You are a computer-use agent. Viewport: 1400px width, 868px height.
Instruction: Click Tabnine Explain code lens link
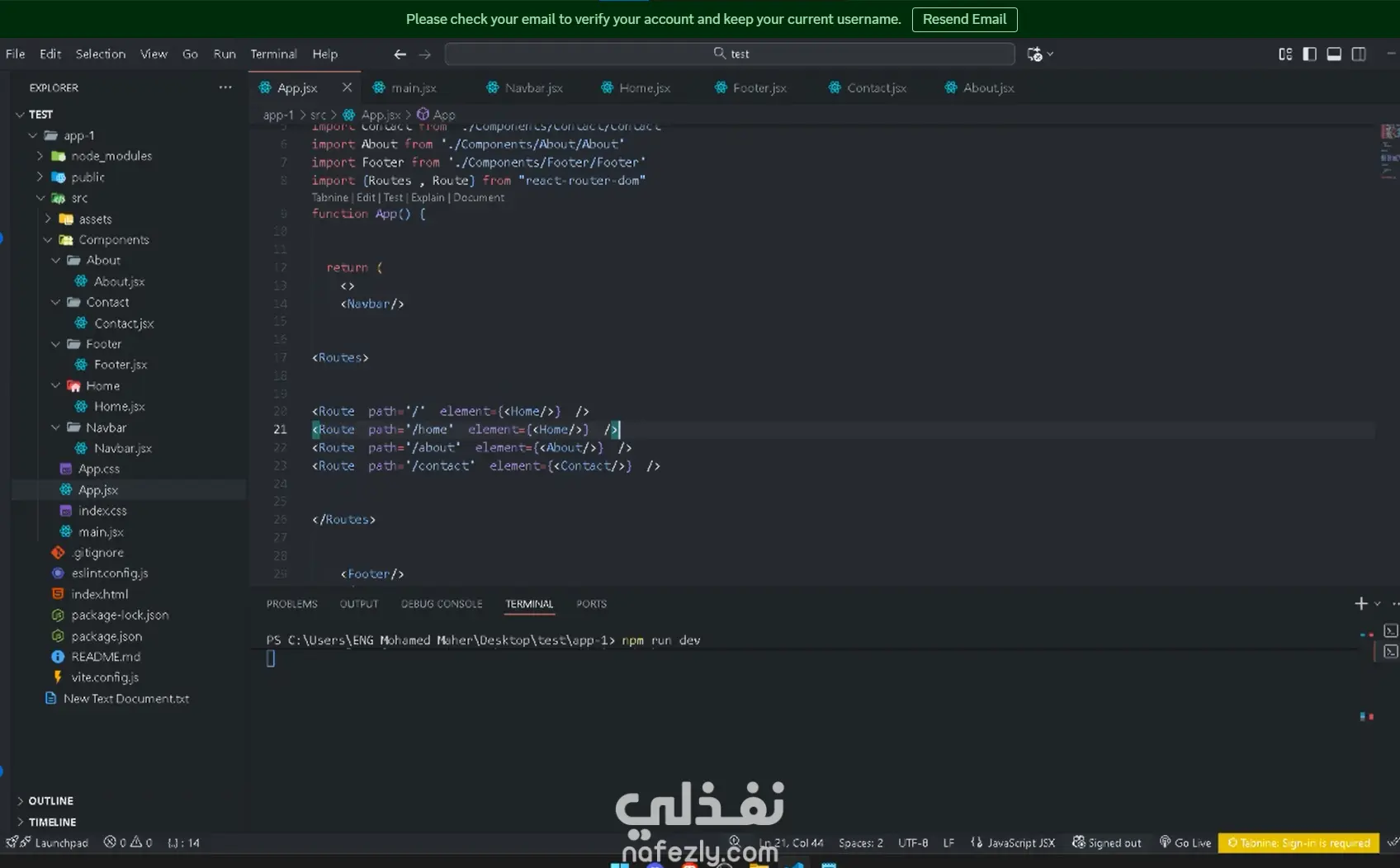tap(428, 198)
